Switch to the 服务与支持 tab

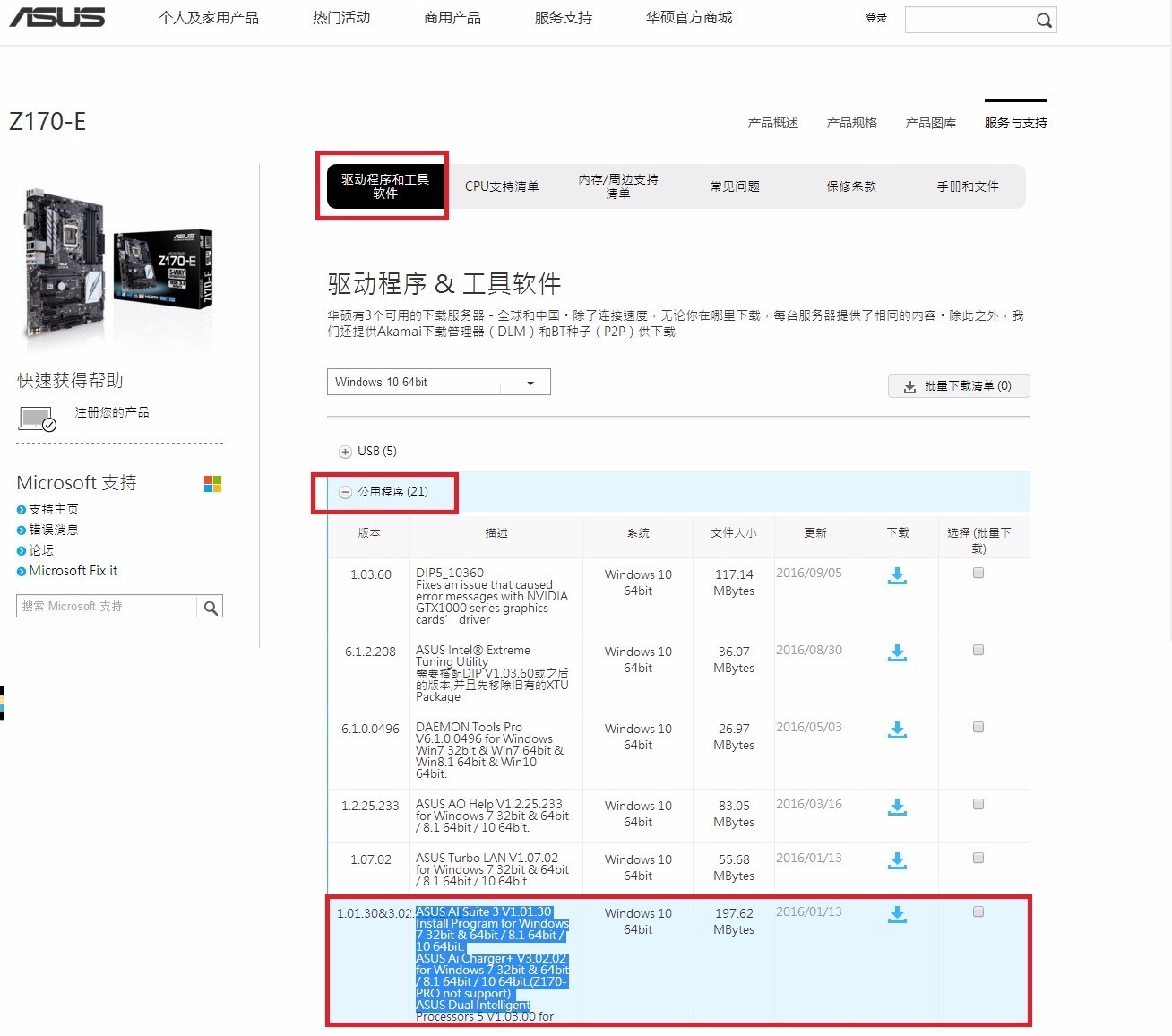(x=1016, y=123)
